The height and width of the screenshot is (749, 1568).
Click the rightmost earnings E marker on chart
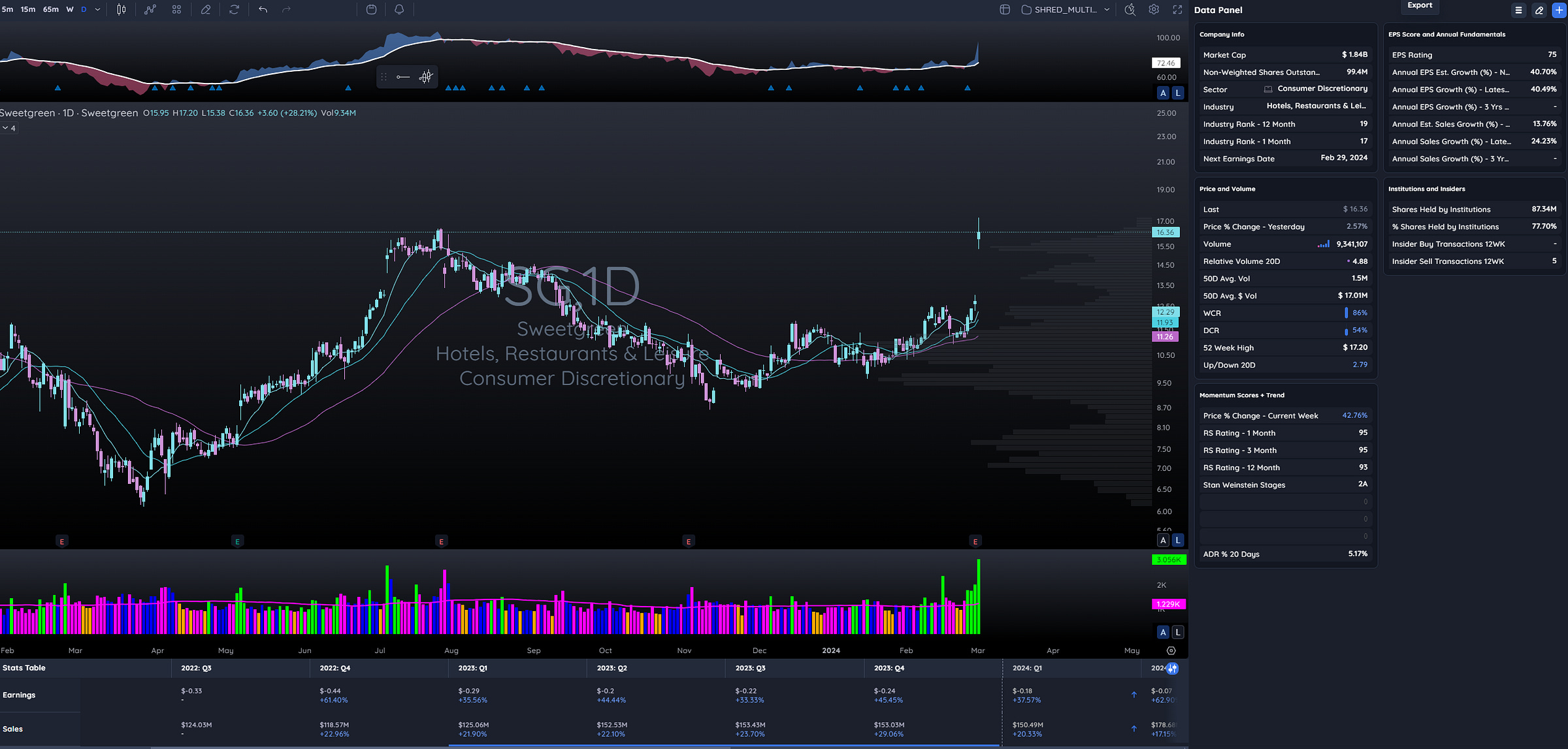[x=975, y=541]
